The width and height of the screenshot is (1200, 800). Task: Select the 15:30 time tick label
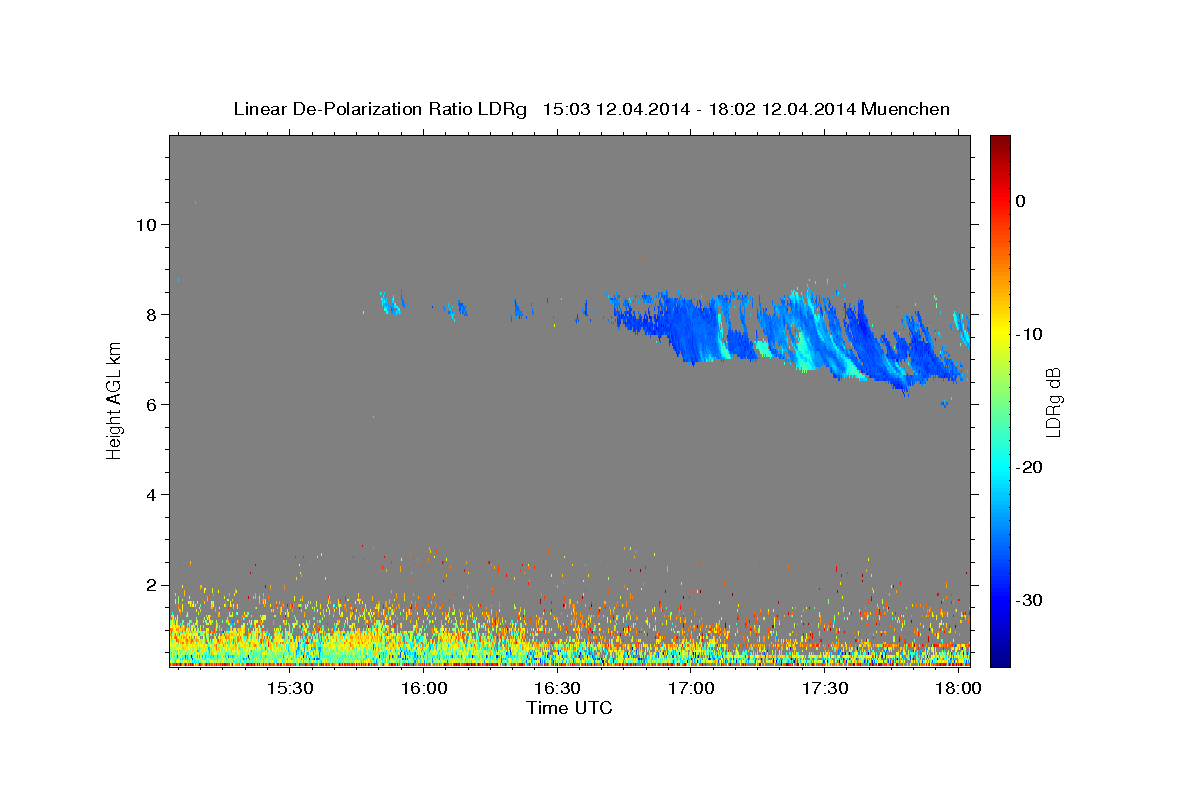point(290,689)
